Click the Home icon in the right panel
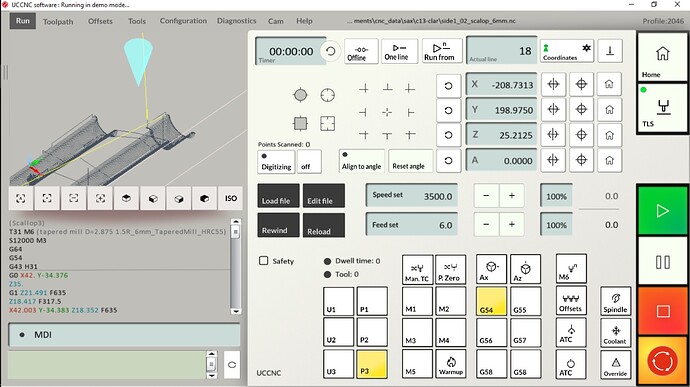 662,57
